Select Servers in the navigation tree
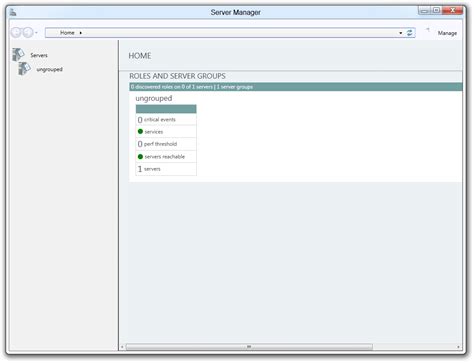The image size is (474, 363). coord(39,55)
